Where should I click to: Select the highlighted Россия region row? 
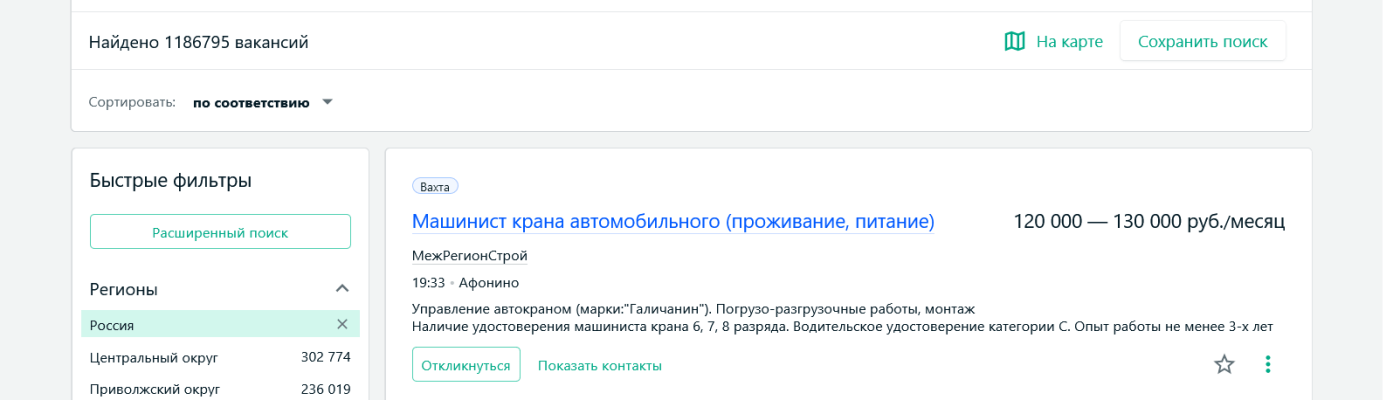(x=200, y=325)
